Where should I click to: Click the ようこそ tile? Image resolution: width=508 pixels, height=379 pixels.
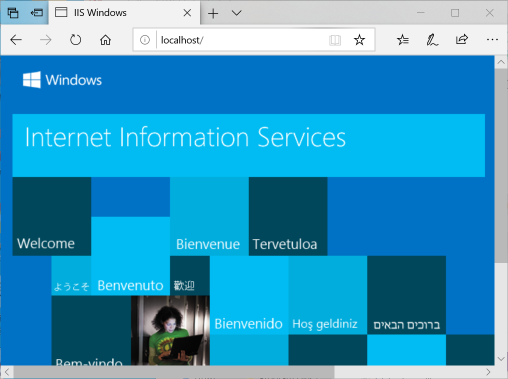[71, 276]
